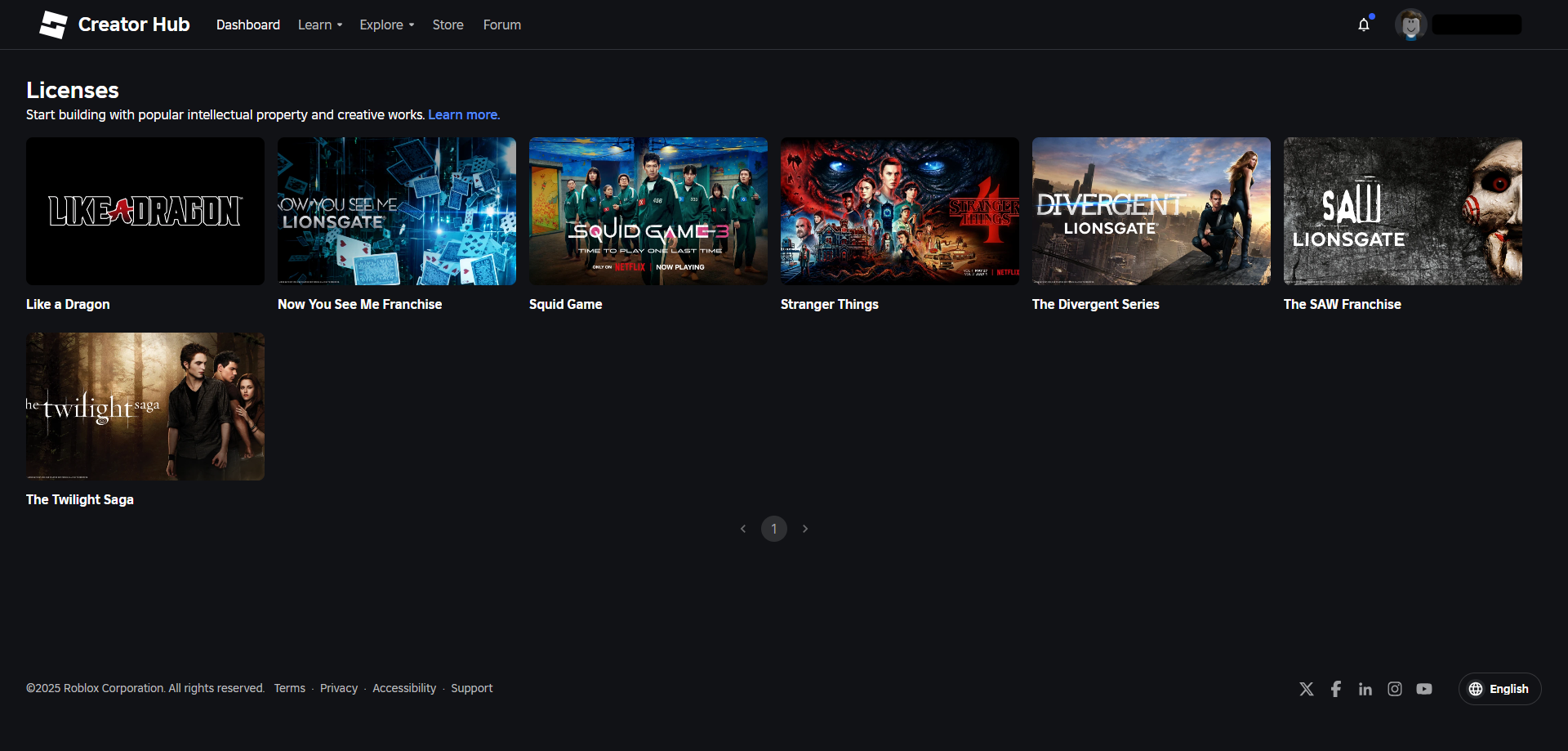Open the Squid Game license image
The height and width of the screenshot is (751, 1568).
[648, 211]
